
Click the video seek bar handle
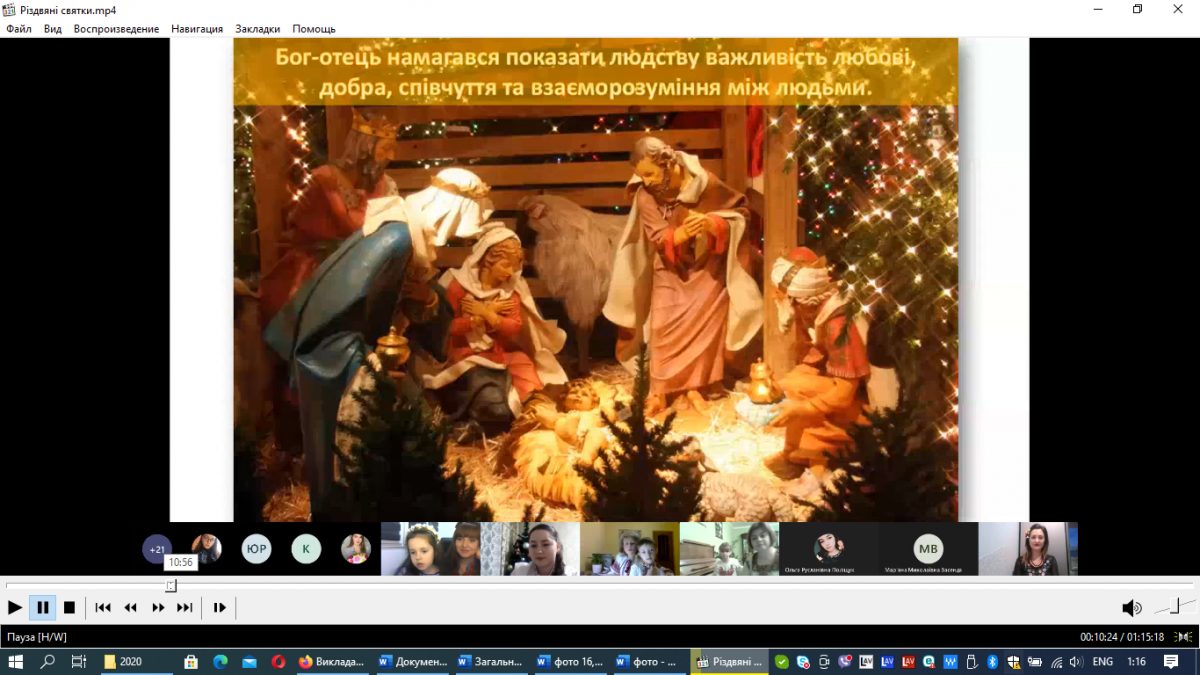click(x=171, y=586)
